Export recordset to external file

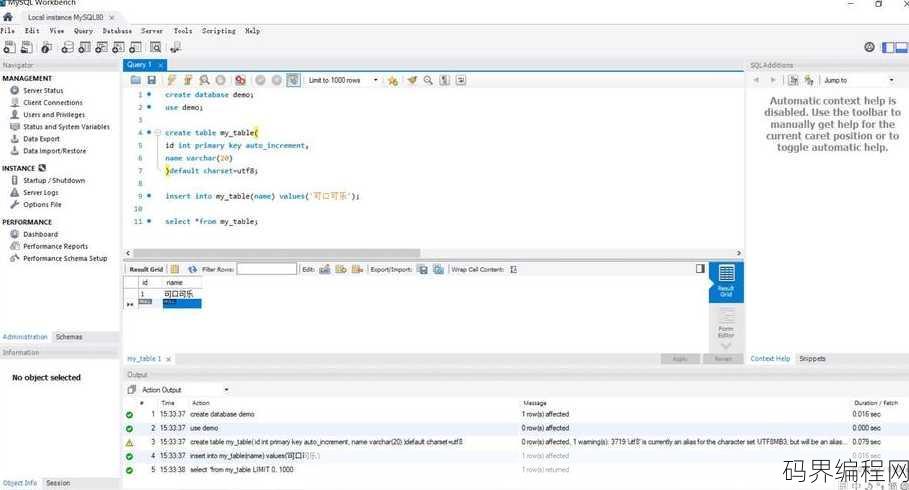point(423,269)
